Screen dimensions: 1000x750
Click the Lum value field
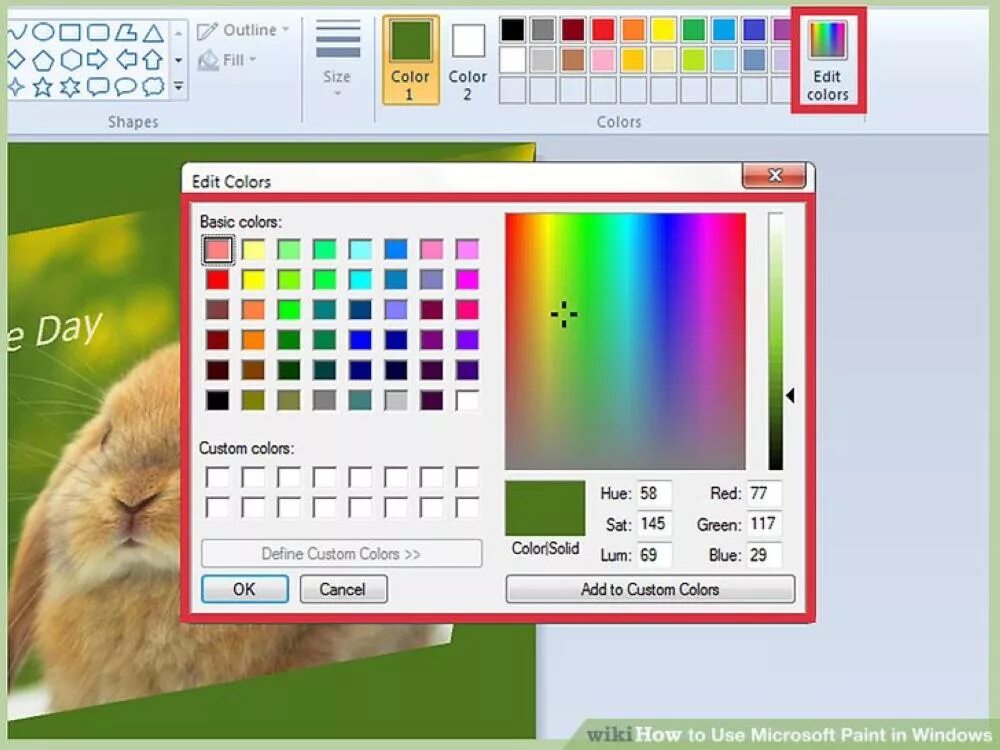654,555
